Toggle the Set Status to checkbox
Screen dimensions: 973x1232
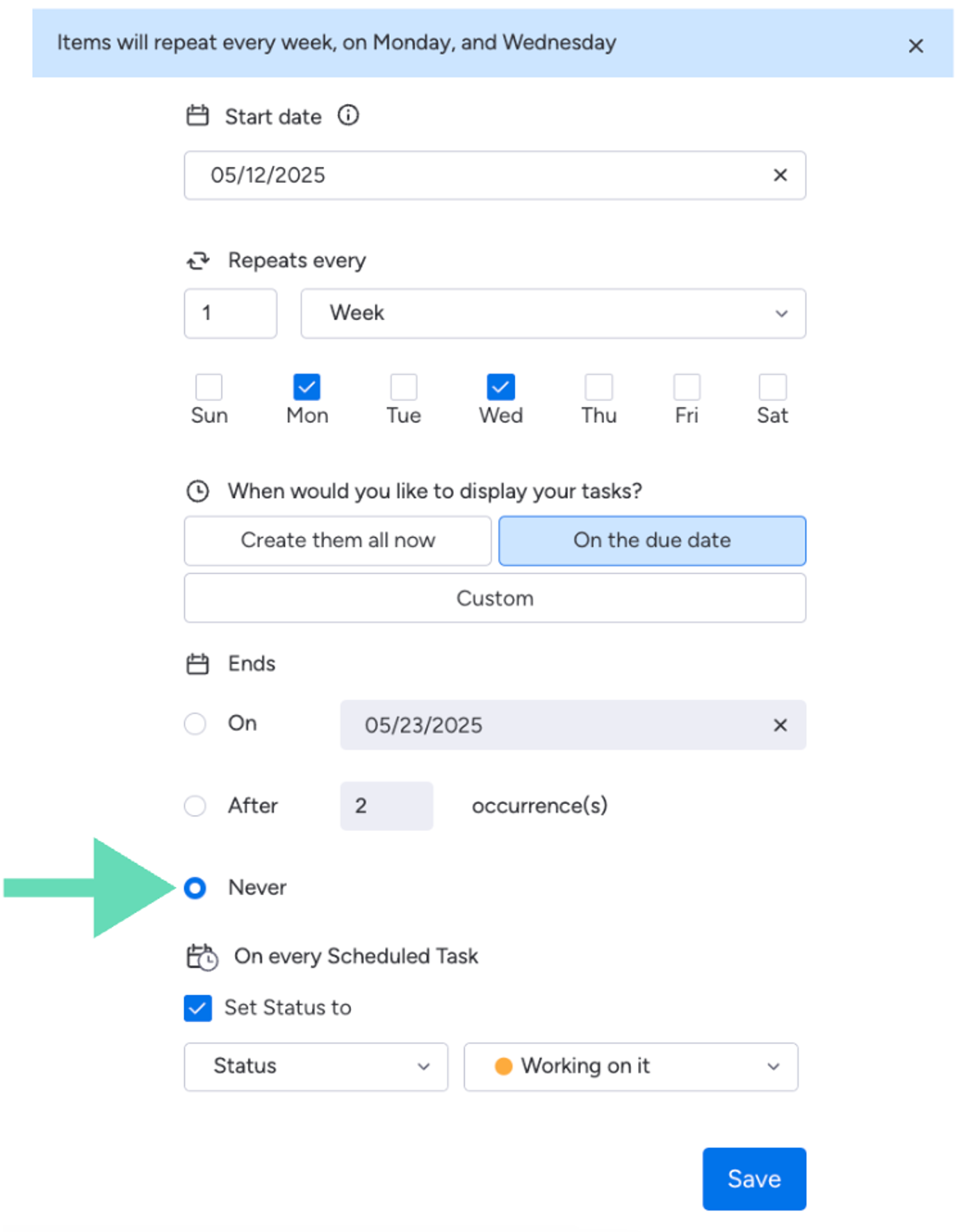(198, 1008)
